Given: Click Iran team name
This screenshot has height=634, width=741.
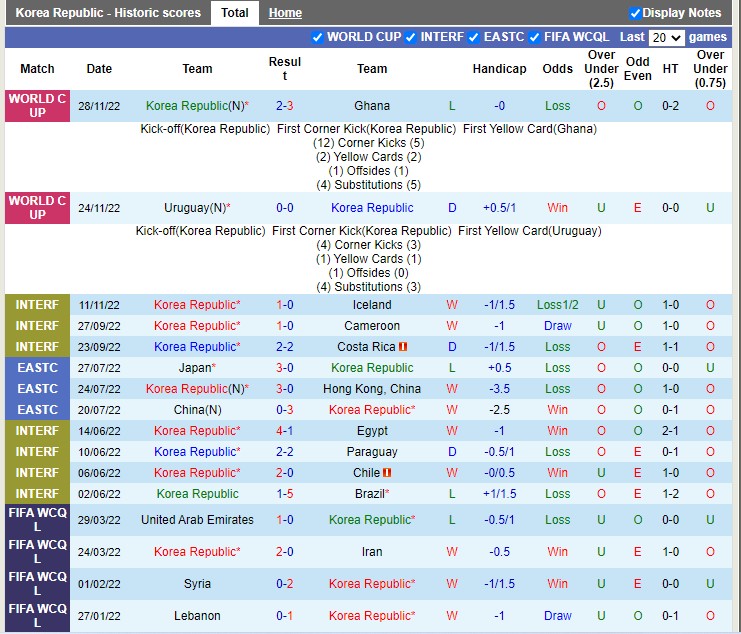Looking at the screenshot, I should coord(372,552).
